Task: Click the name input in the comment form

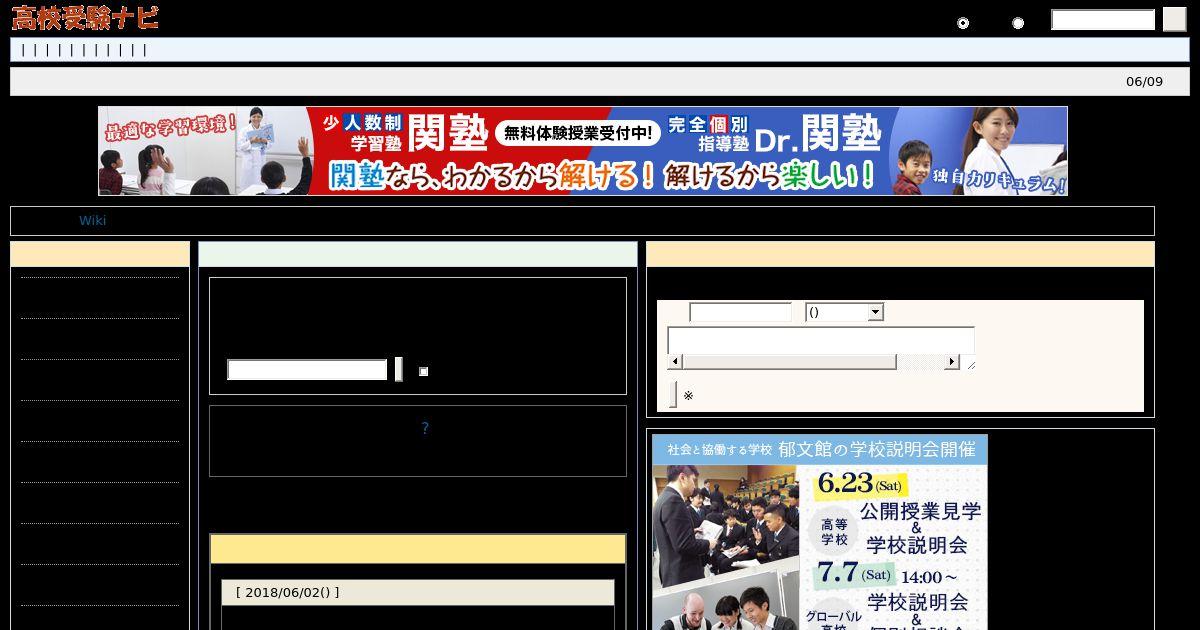Action: [740, 312]
